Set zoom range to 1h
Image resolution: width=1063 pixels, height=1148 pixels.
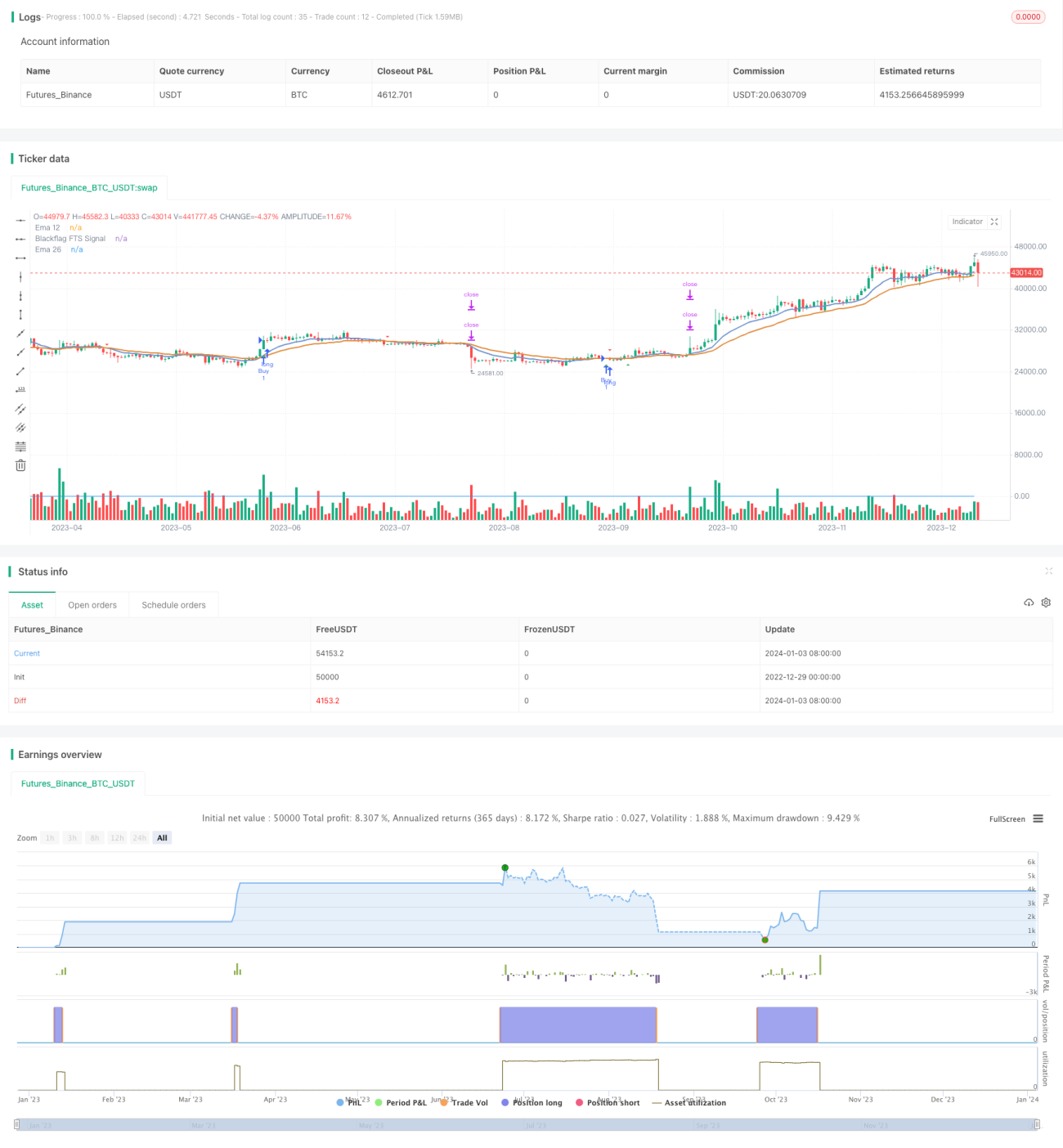click(50, 837)
